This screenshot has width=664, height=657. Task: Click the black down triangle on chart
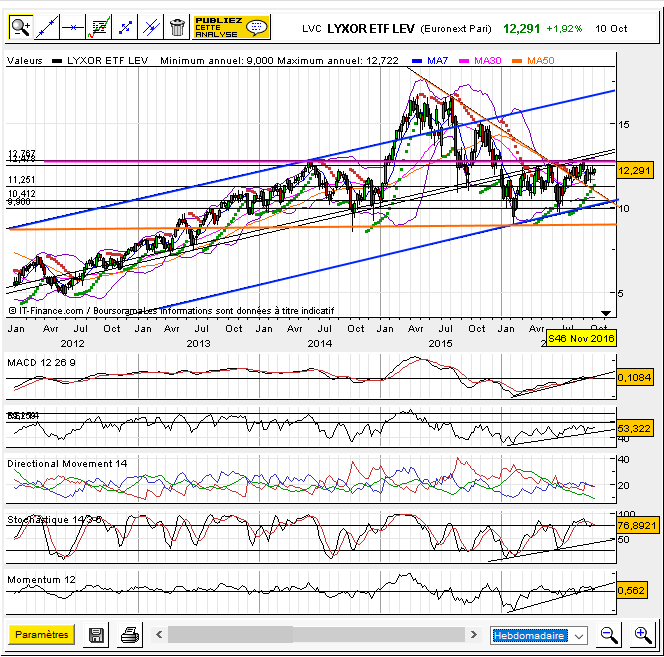click(x=604, y=314)
